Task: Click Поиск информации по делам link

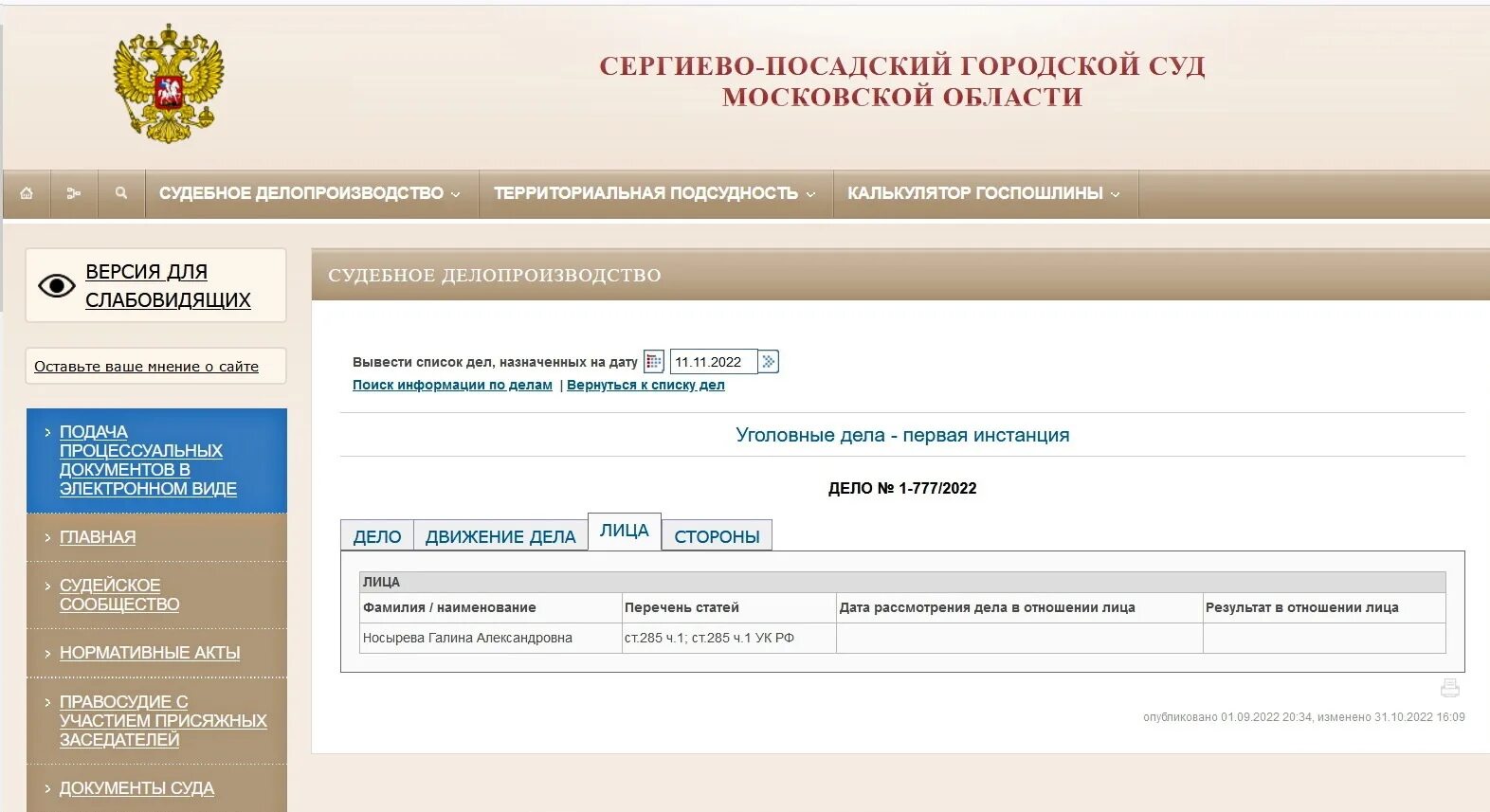Action: tap(452, 385)
